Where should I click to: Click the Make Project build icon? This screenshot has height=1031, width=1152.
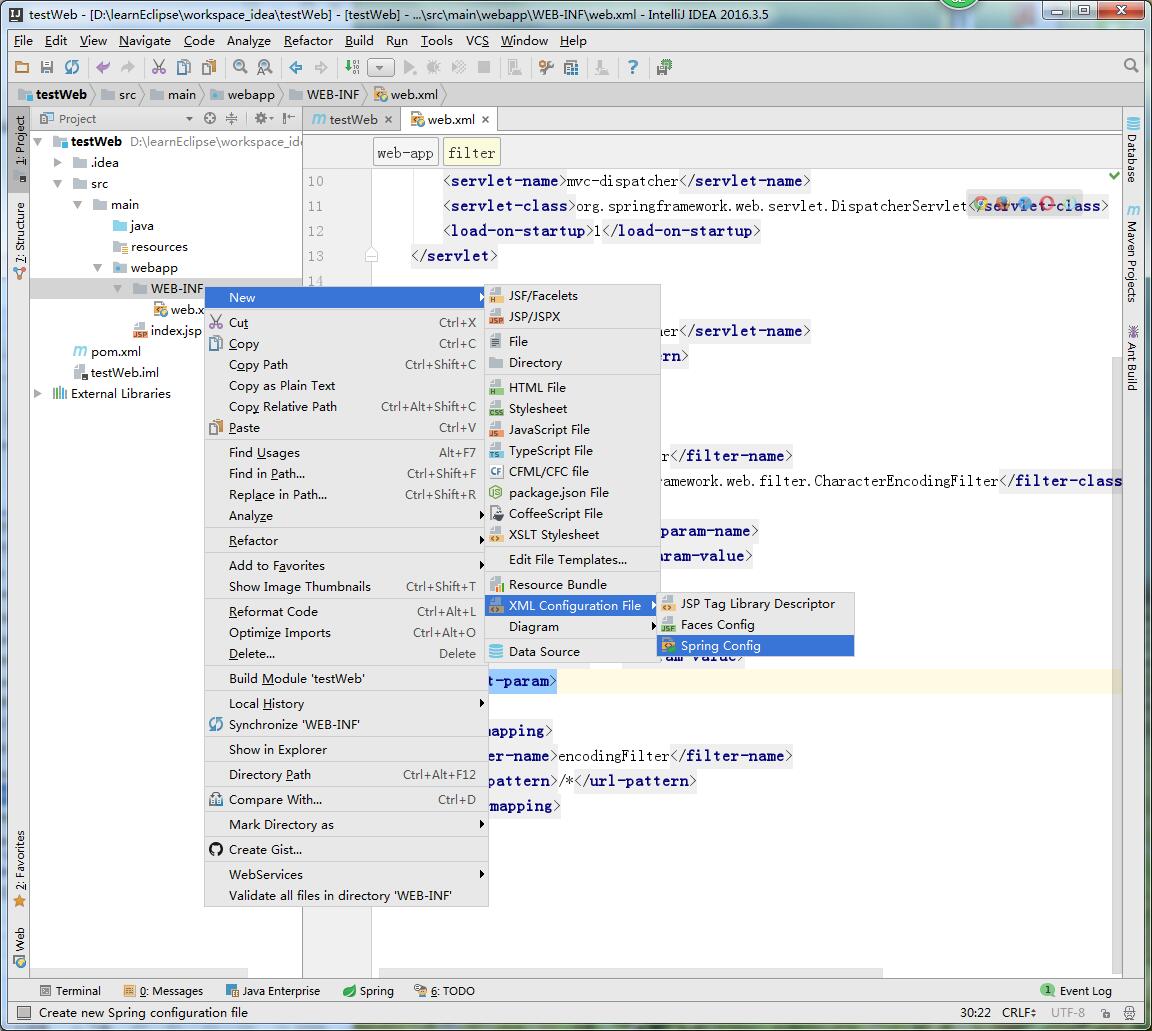[x=353, y=68]
